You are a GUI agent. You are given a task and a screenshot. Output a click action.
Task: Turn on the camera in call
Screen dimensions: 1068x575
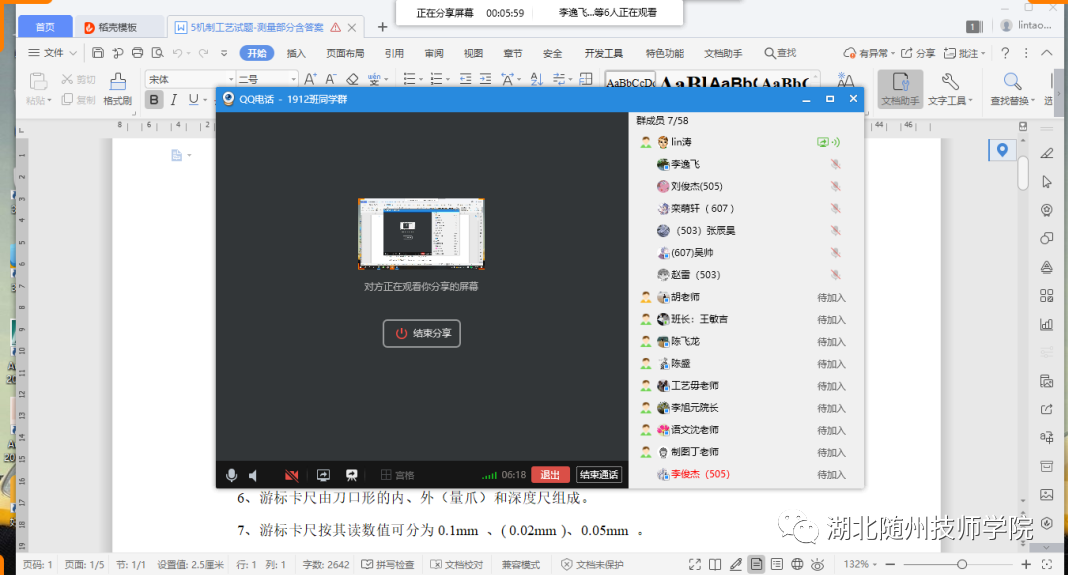[x=292, y=475]
